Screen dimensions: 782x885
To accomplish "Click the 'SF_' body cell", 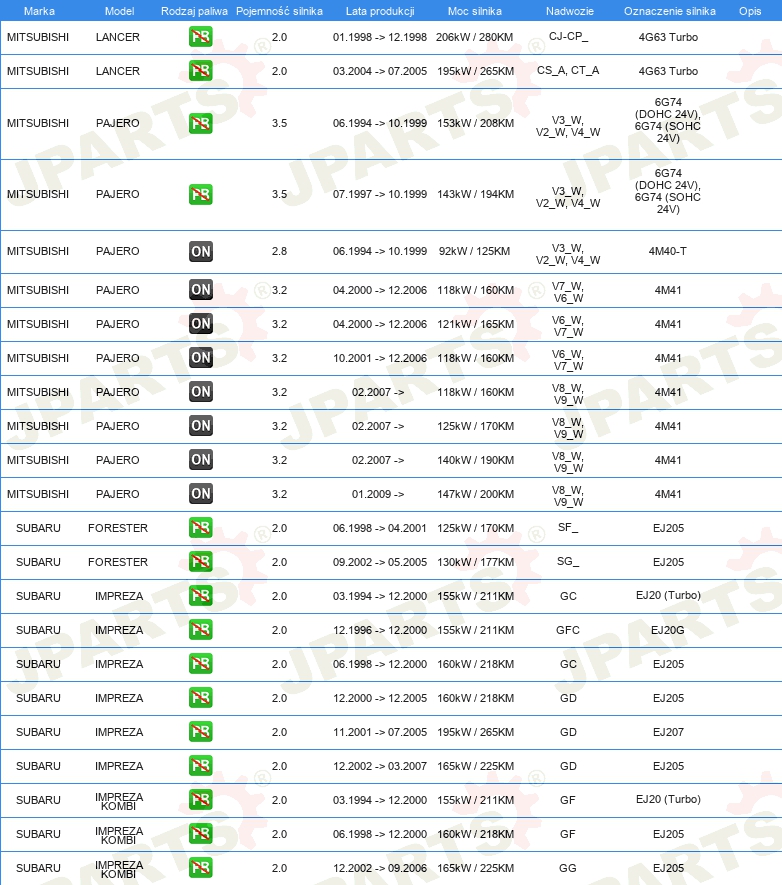I will (568, 527).
